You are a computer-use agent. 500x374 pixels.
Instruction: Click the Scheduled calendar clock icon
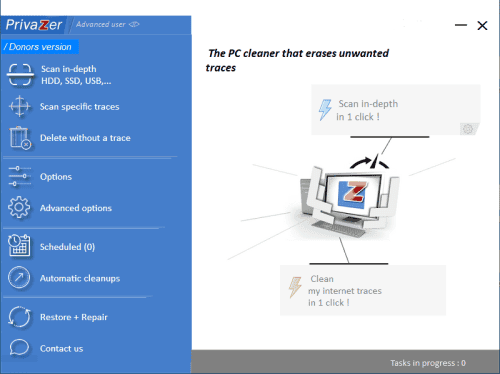19,246
